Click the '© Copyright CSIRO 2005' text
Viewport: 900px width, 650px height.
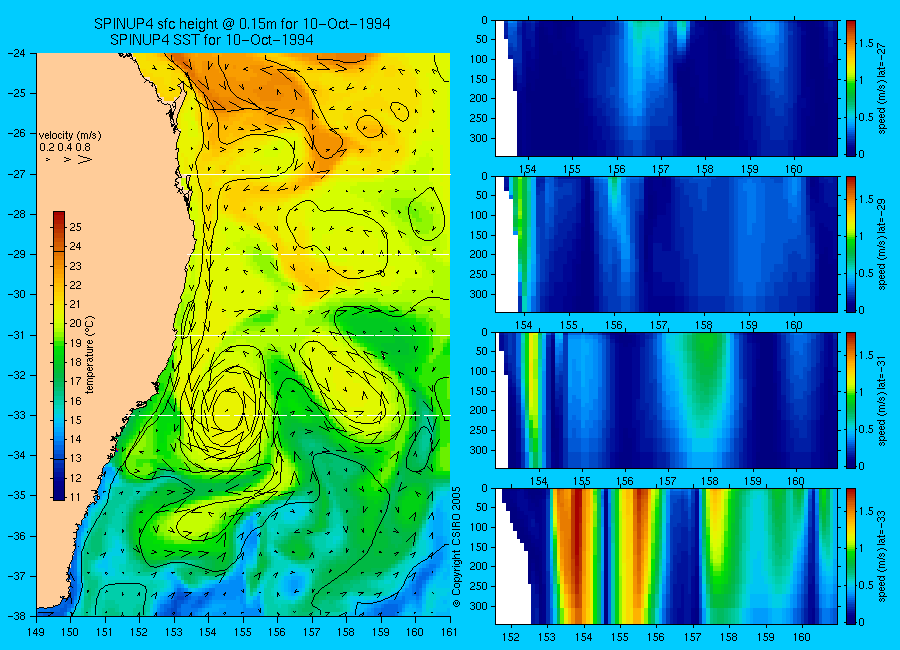click(x=457, y=547)
